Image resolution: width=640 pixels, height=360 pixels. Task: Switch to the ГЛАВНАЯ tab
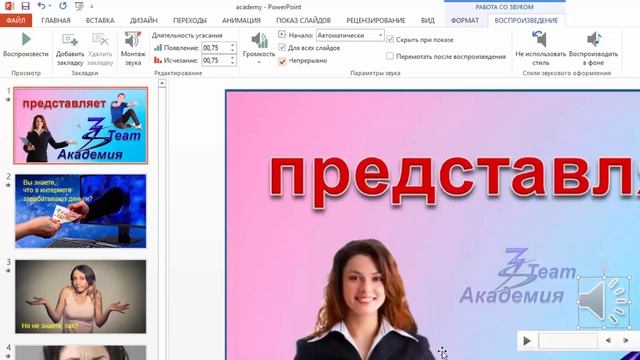click(x=56, y=20)
